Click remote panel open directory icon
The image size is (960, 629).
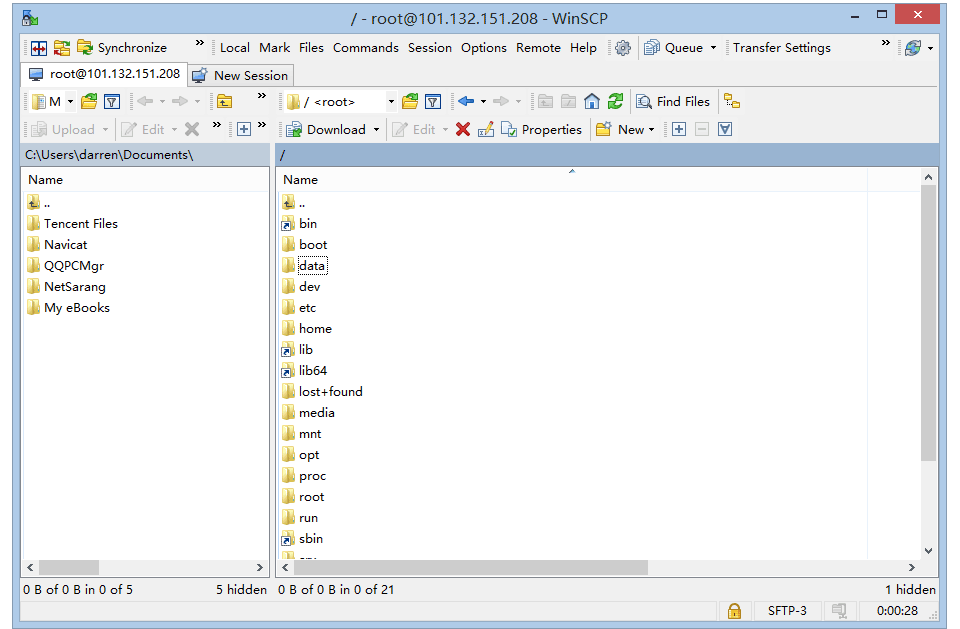[x=410, y=102]
